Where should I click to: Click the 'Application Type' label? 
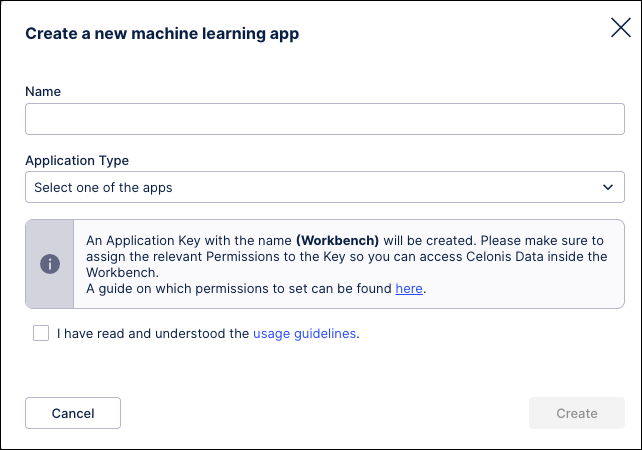(77, 161)
